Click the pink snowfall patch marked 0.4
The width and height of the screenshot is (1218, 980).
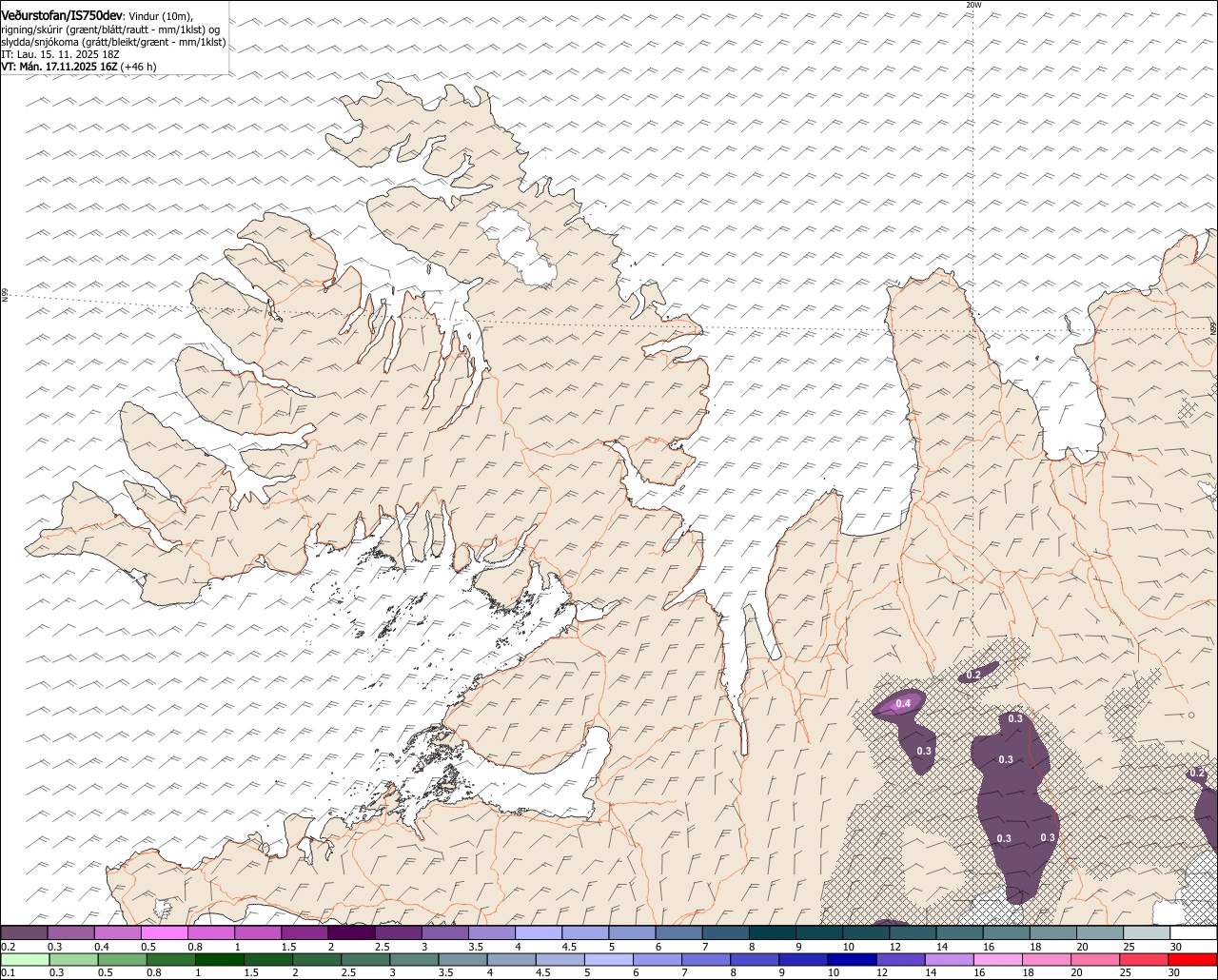point(899,704)
